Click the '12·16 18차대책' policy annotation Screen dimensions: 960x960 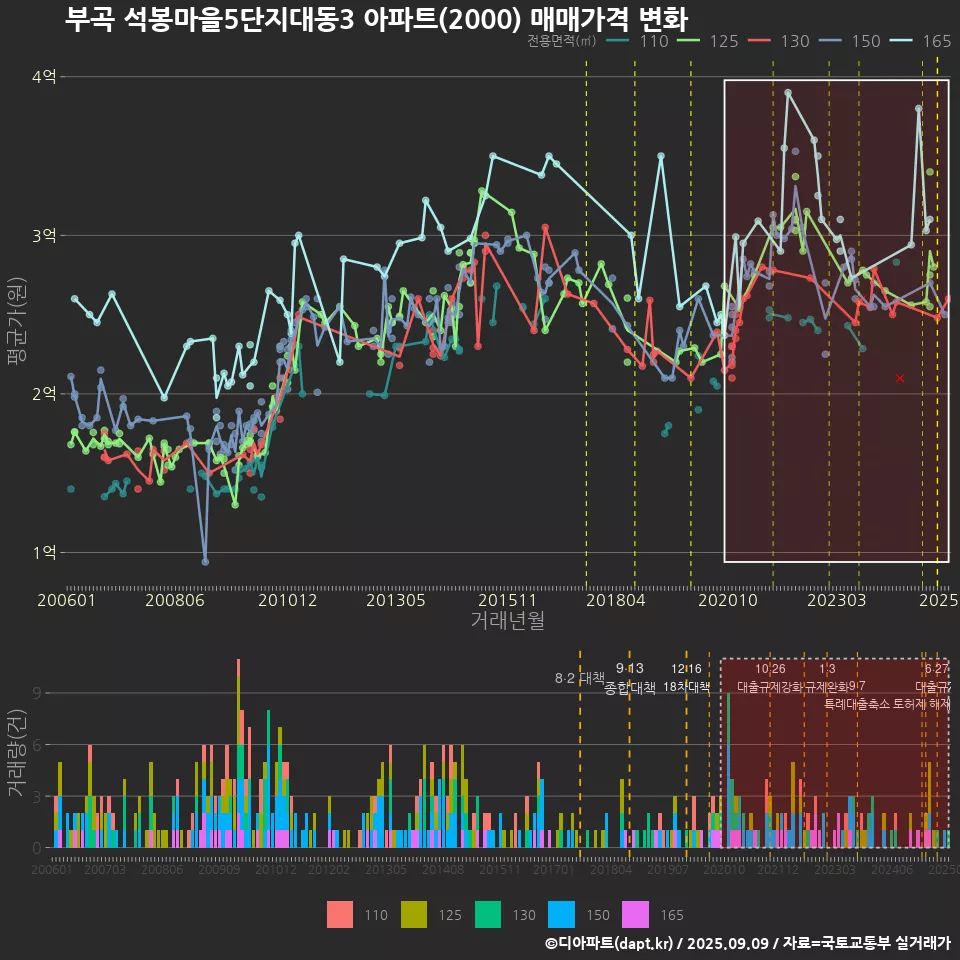tap(686, 678)
